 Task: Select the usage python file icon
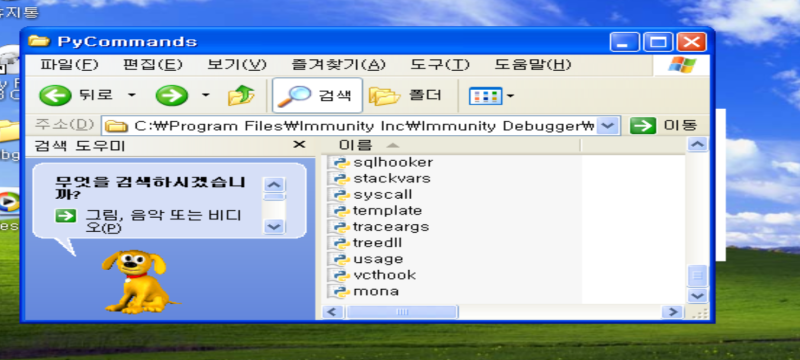[x=339, y=260]
